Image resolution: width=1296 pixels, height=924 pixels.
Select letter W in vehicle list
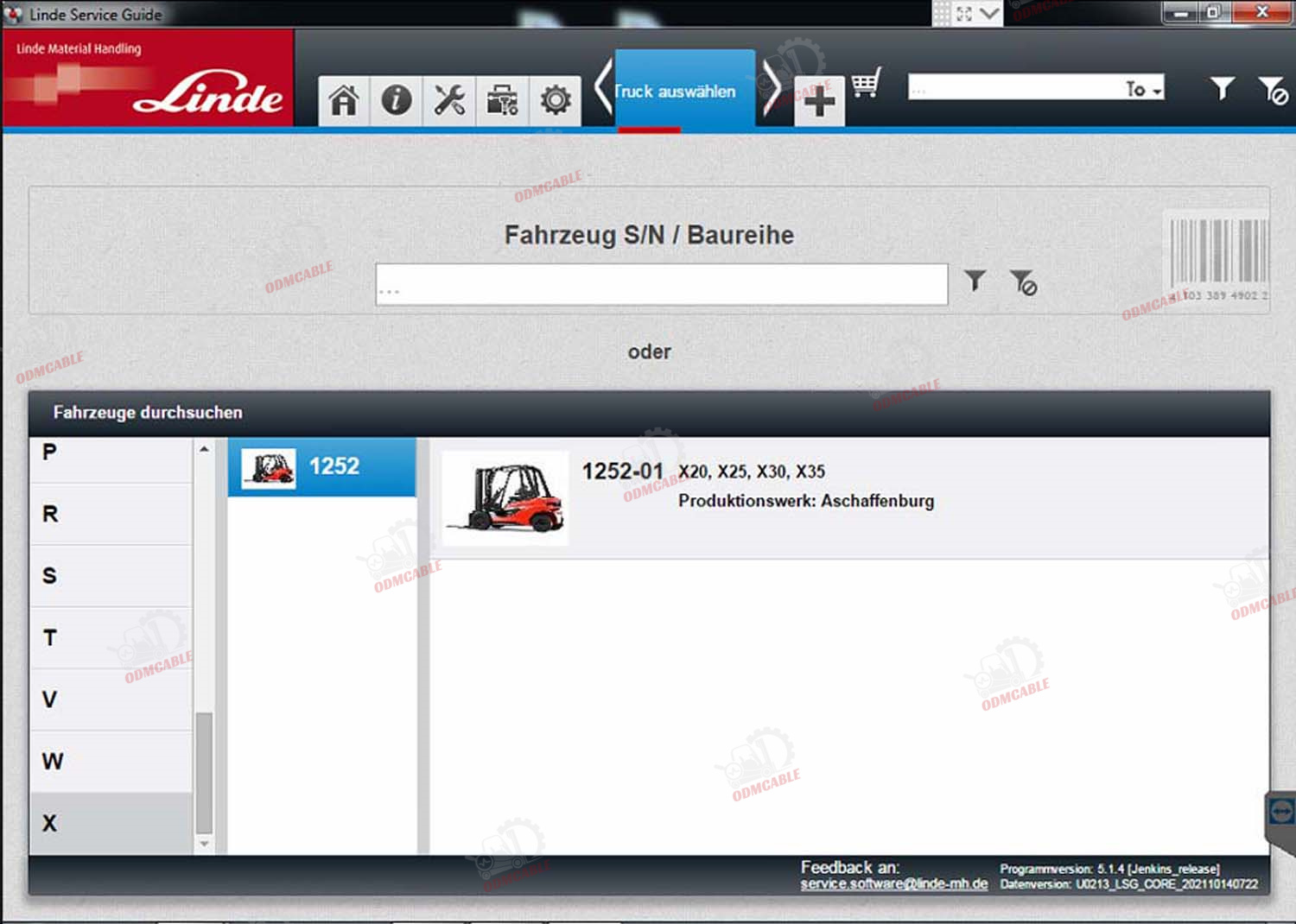coord(111,762)
